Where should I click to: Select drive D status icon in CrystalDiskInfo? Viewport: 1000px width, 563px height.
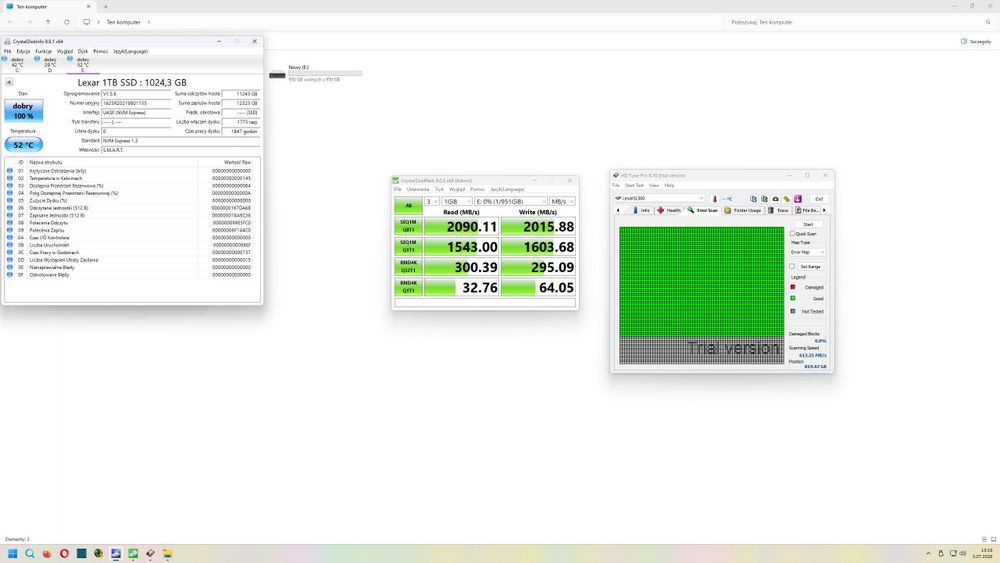37,59
